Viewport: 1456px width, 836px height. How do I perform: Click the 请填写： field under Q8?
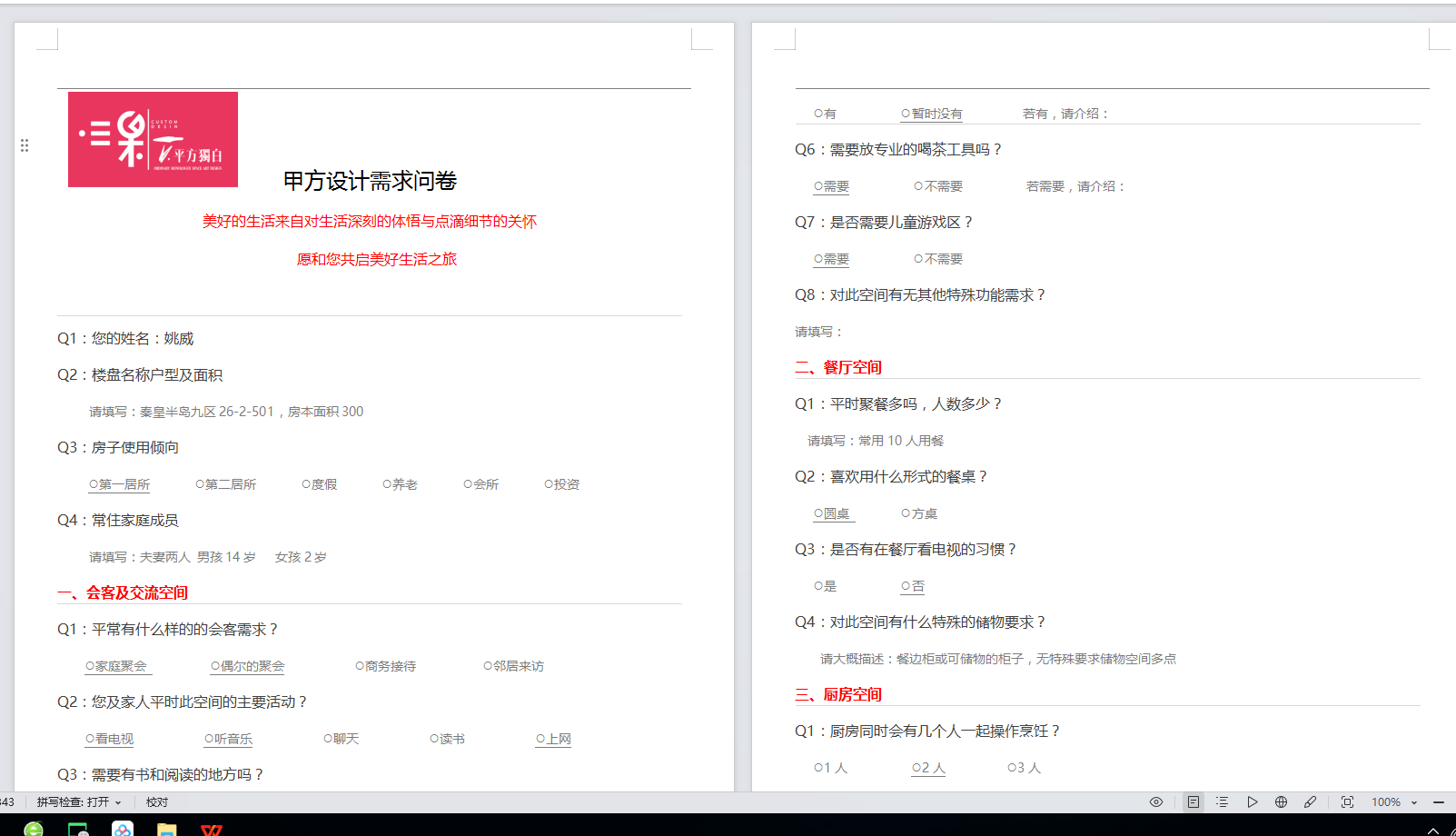click(x=819, y=332)
